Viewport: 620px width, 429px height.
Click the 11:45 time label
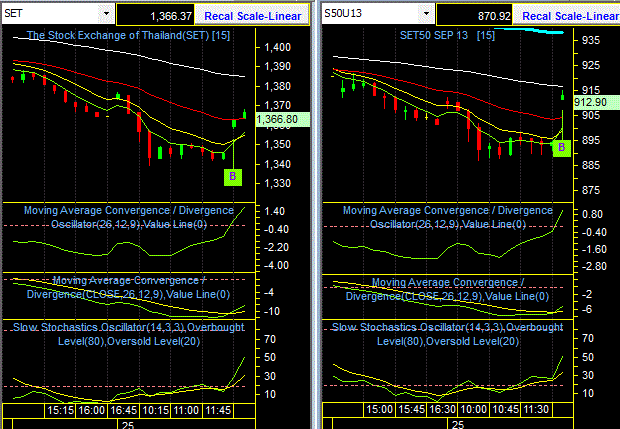[218, 410]
